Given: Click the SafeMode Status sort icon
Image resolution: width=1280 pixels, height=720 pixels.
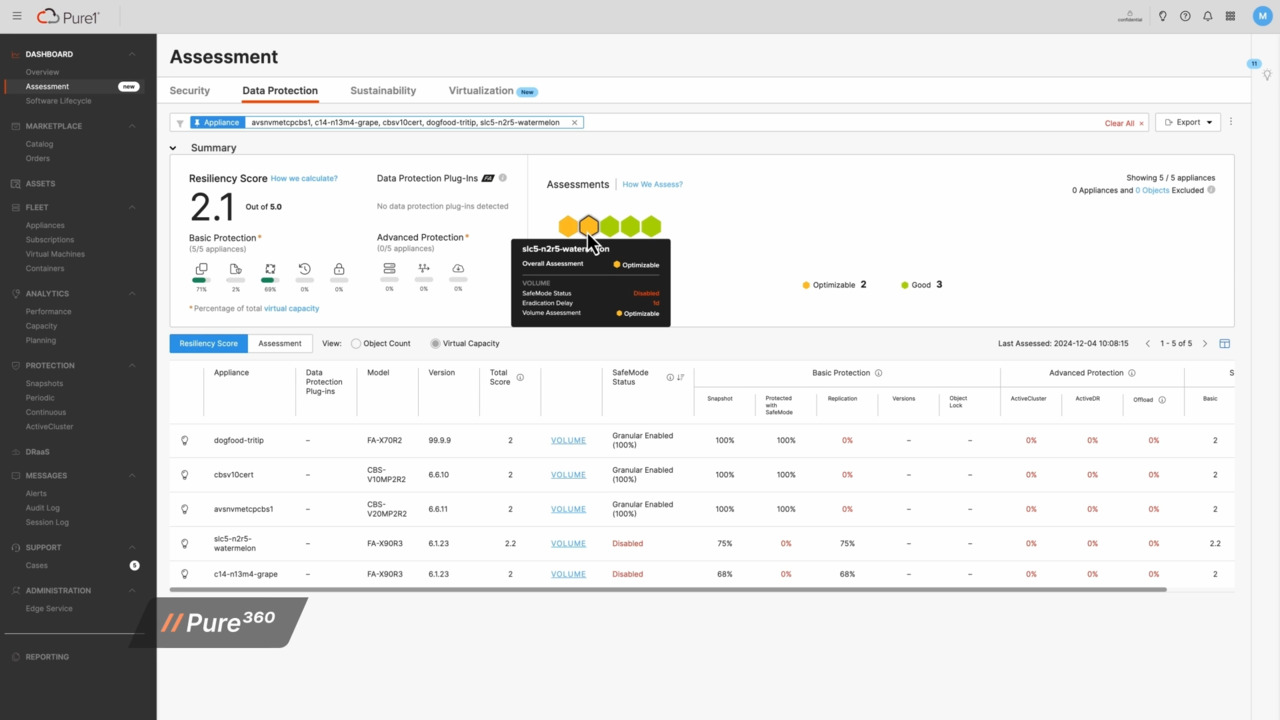Looking at the screenshot, I should [x=681, y=377].
